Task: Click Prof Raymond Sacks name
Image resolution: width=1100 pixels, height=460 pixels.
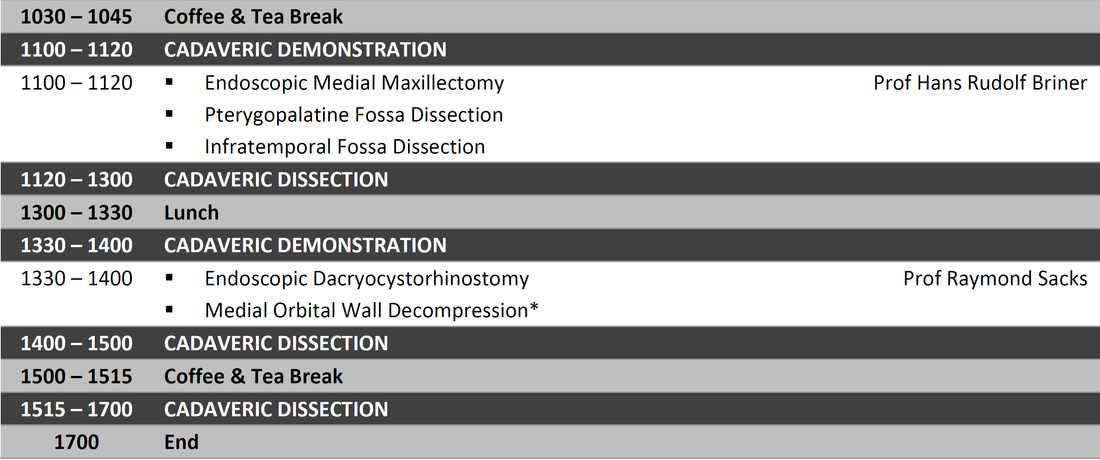Action: 995,278
